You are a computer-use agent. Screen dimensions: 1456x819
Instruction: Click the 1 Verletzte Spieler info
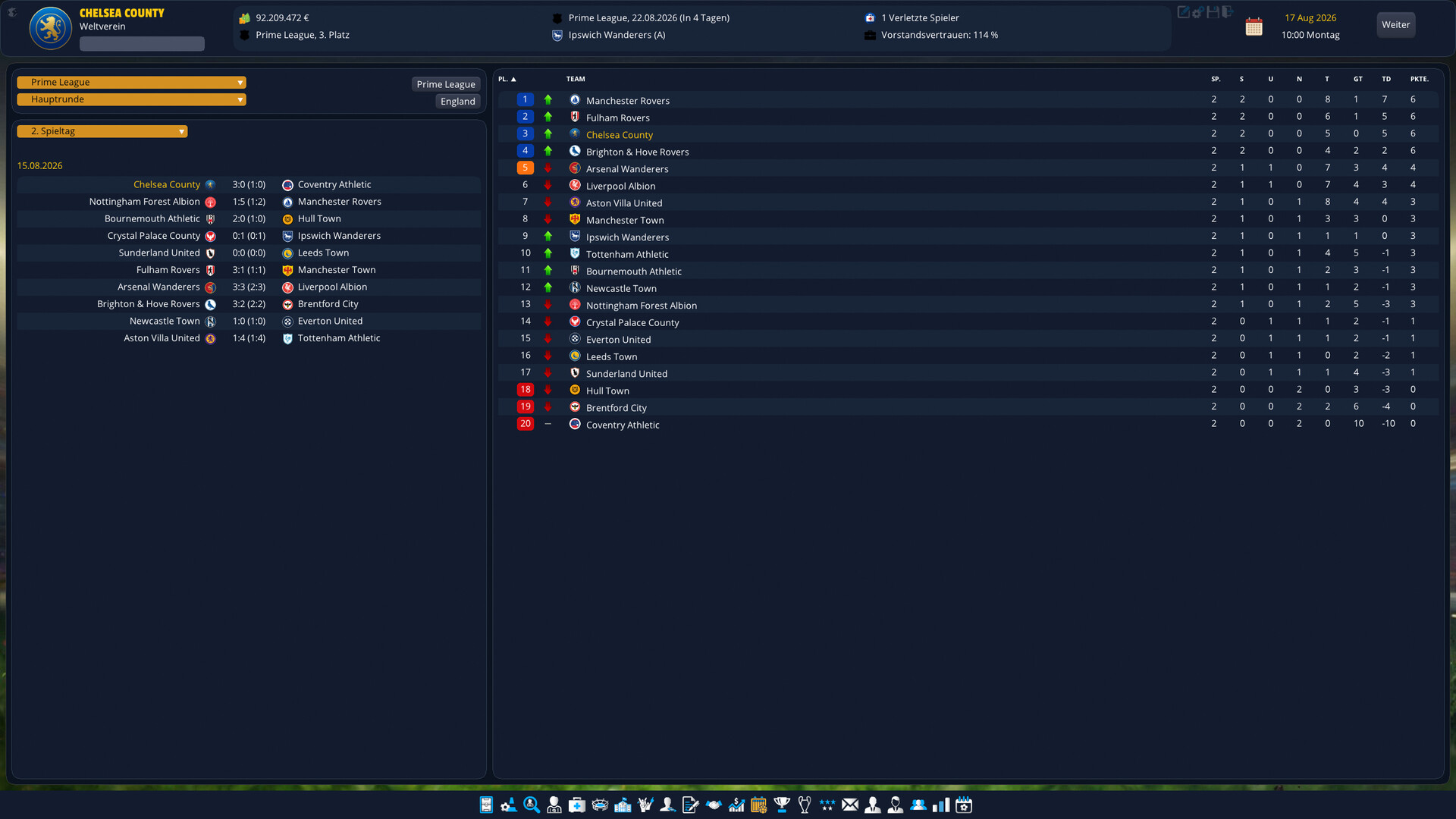[920, 17]
